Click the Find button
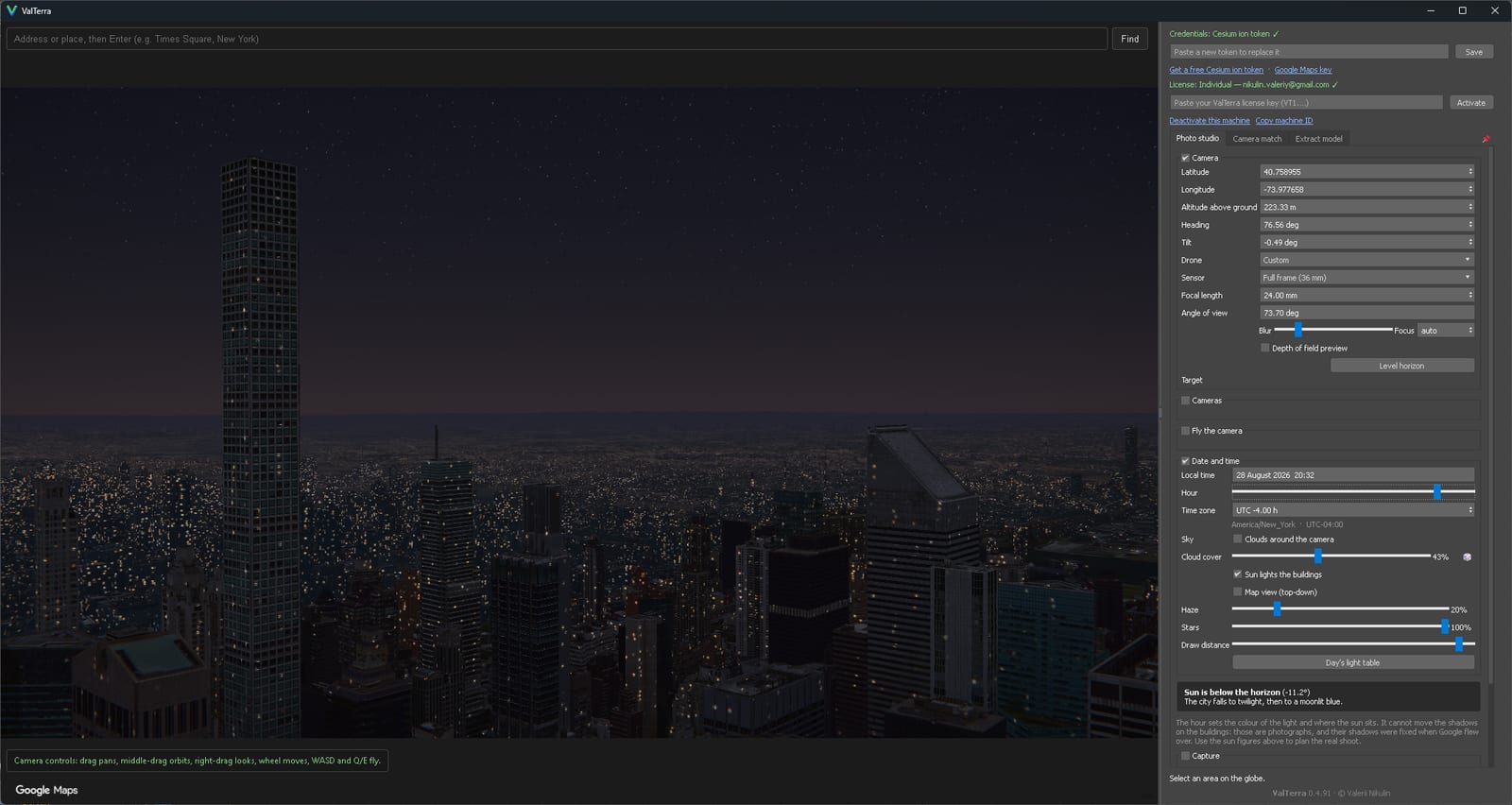This screenshot has width=1512, height=805. pos(1129,39)
